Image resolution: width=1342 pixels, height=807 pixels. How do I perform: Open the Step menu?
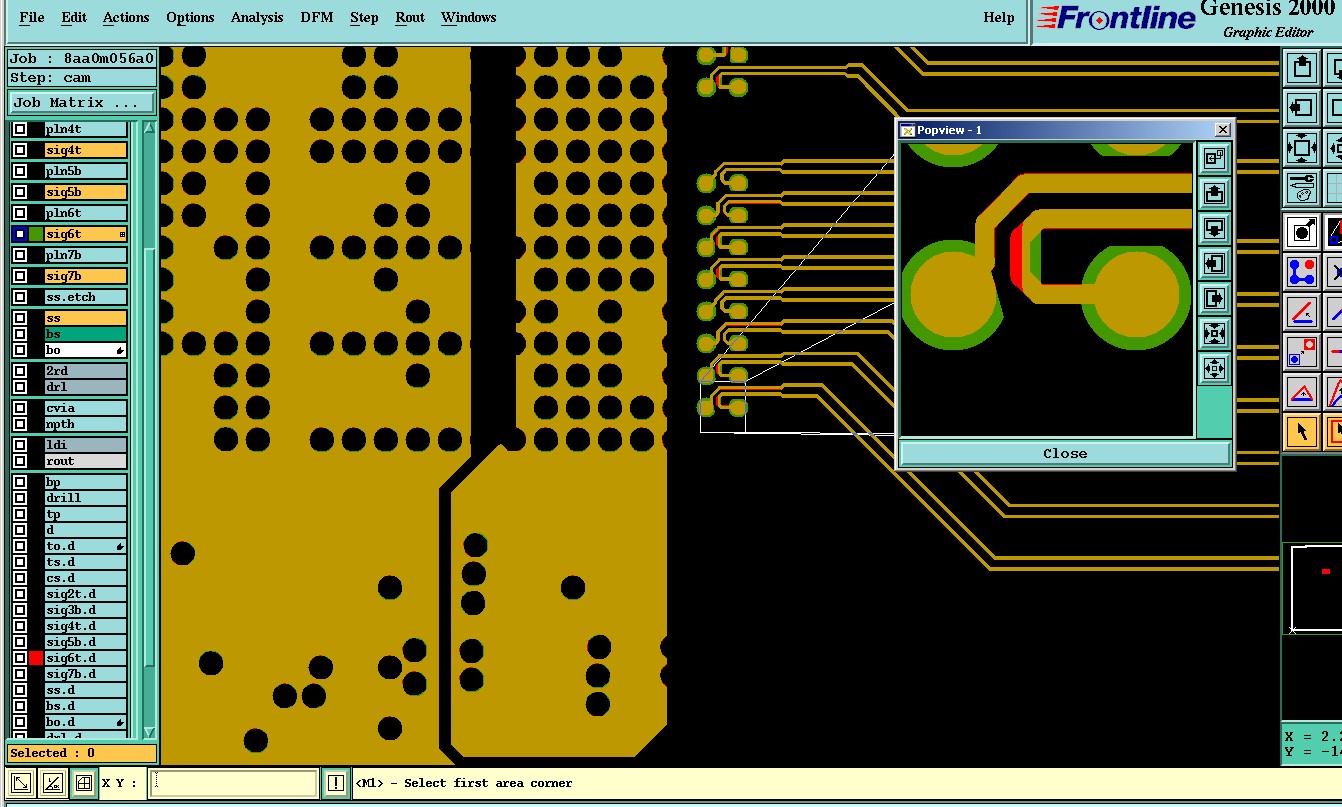(364, 17)
